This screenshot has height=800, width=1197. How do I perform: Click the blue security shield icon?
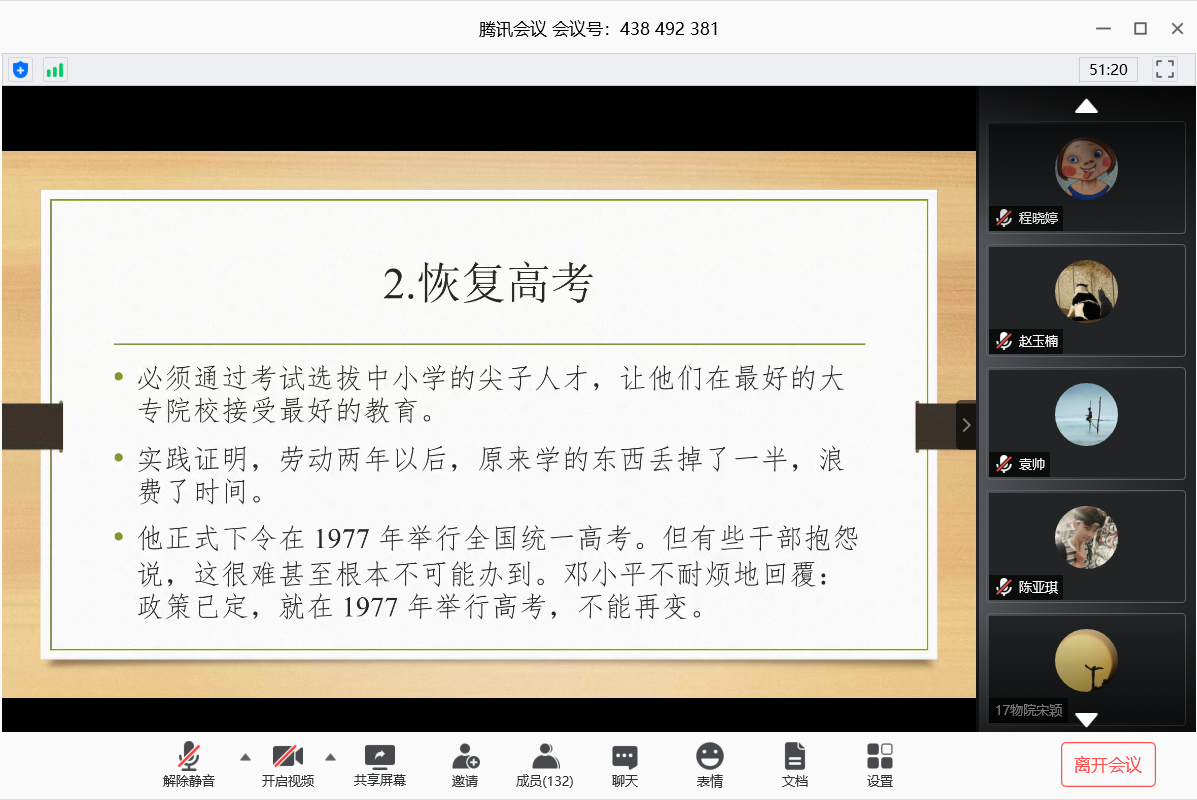pos(20,69)
